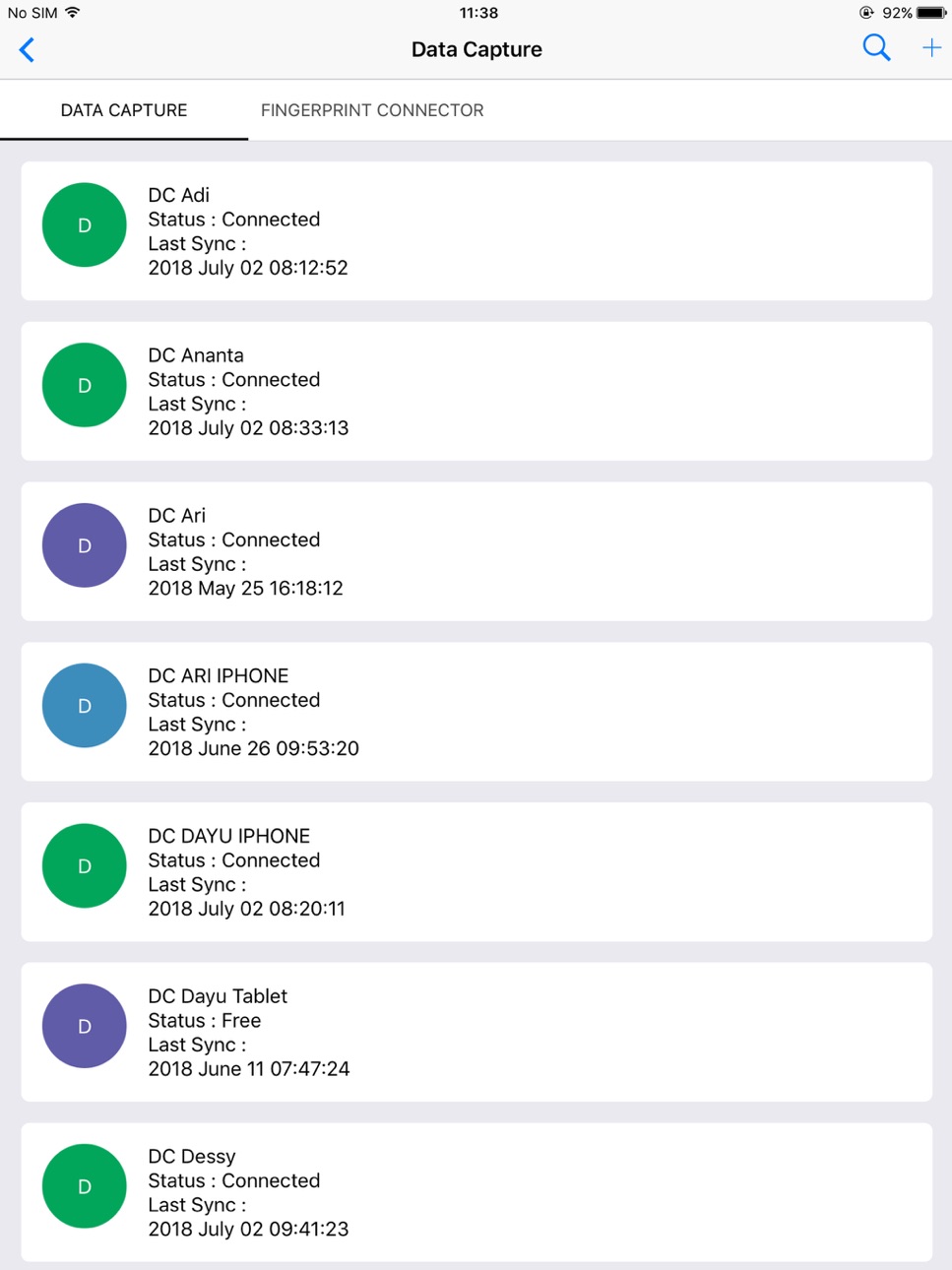The width and height of the screenshot is (952, 1270).
Task: Tap DC Dayu Tablet purple avatar
Action: click(85, 1026)
